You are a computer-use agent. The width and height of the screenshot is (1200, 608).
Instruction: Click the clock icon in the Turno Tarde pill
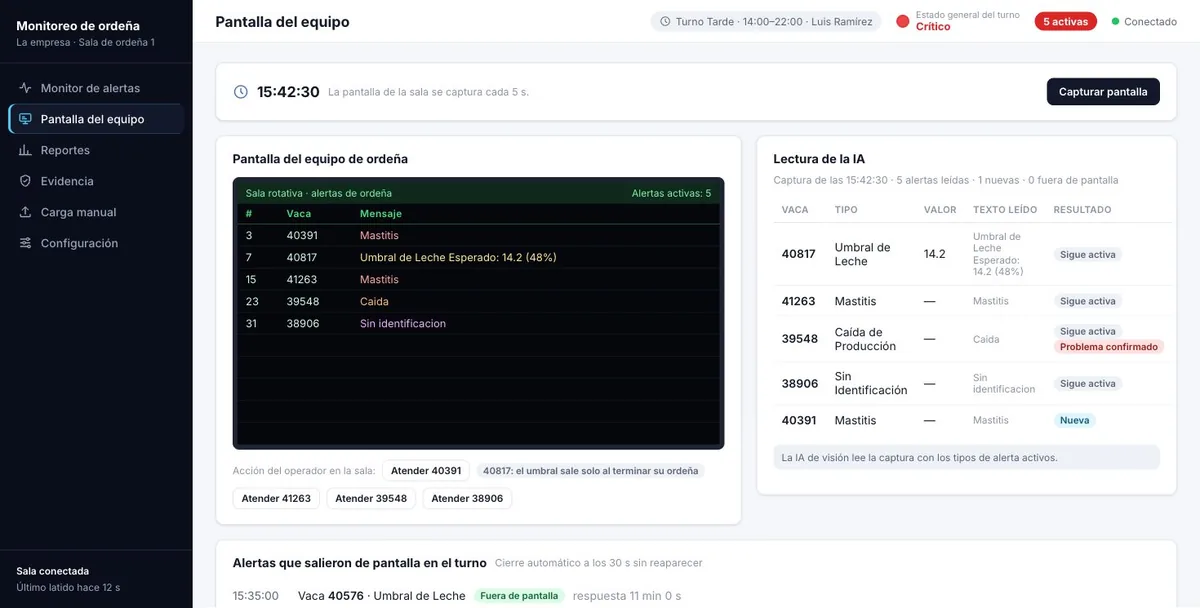[665, 22]
